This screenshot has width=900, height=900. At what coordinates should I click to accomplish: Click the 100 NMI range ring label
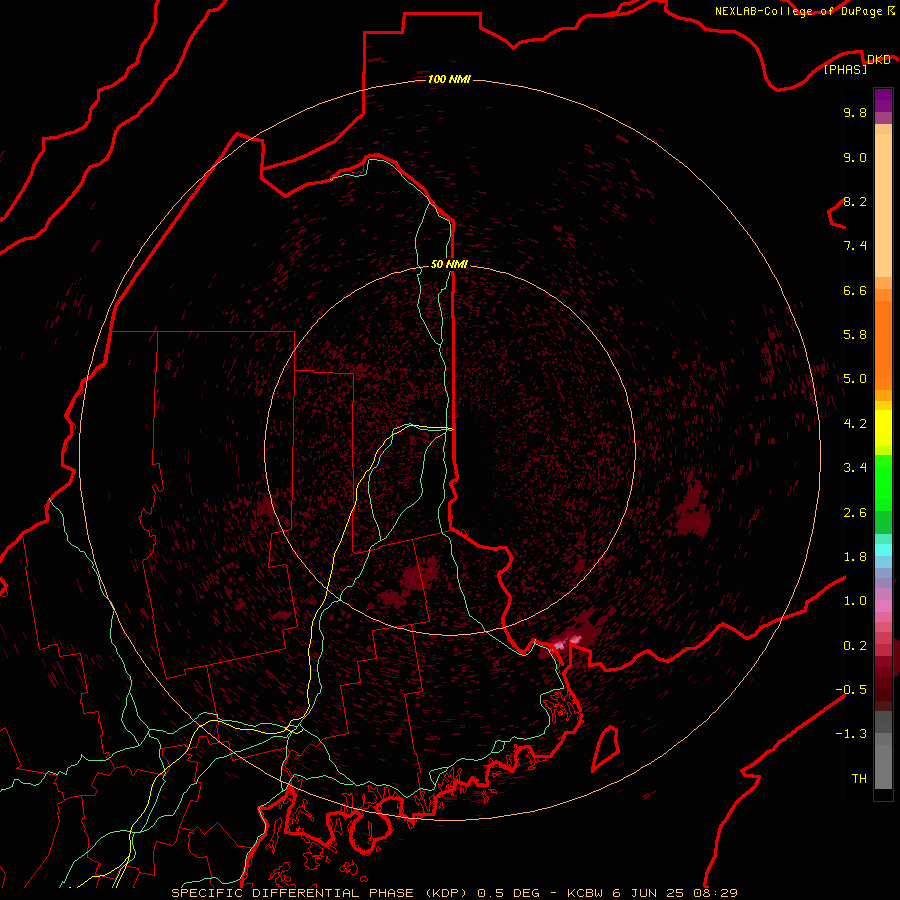point(449,79)
